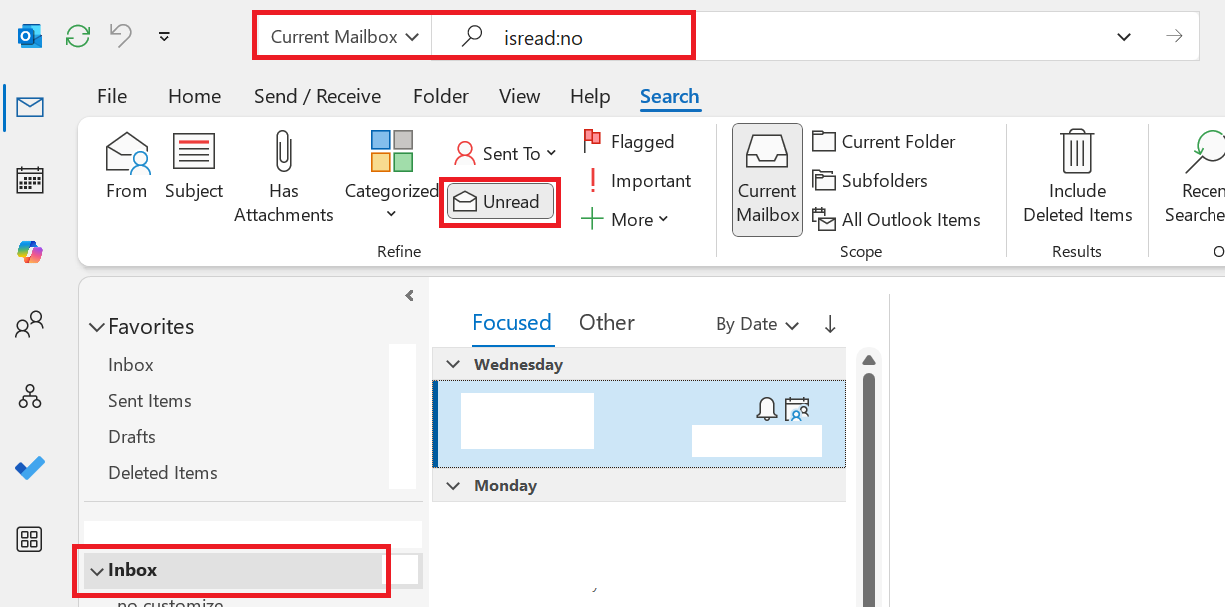Click the Send/Receive All Folders sync icon
The width and height of the screenshot is (1225, 607).
tap(78, 37)
